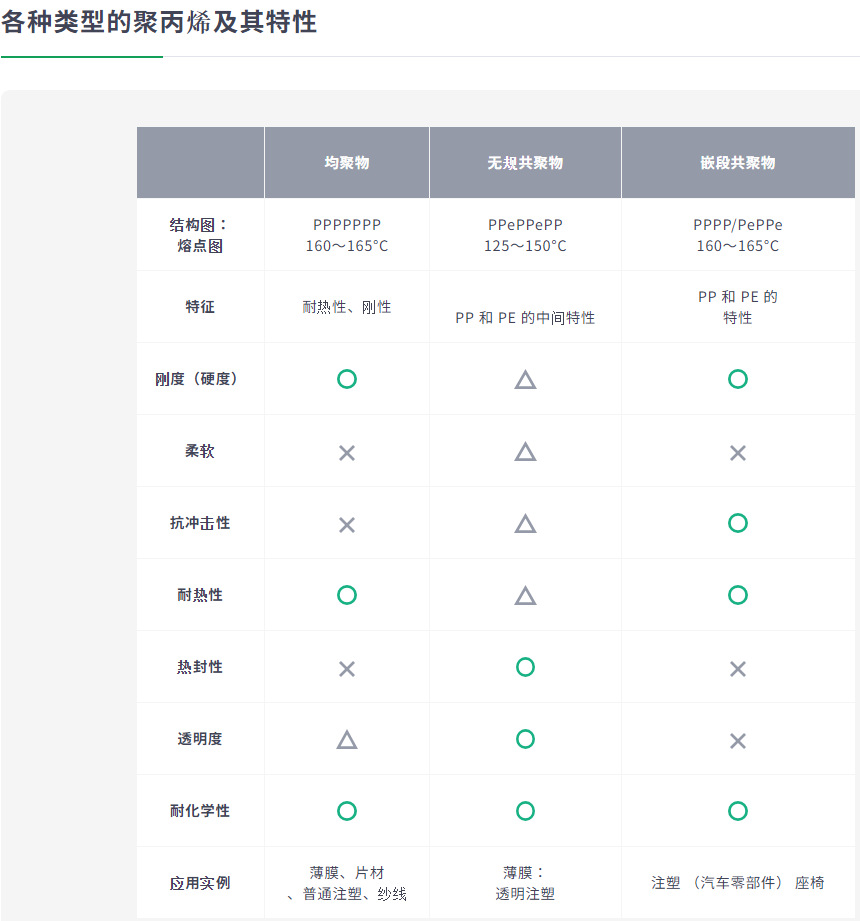
Task: Click the 均聚物 column header
Action: click(x=347, y=163)
